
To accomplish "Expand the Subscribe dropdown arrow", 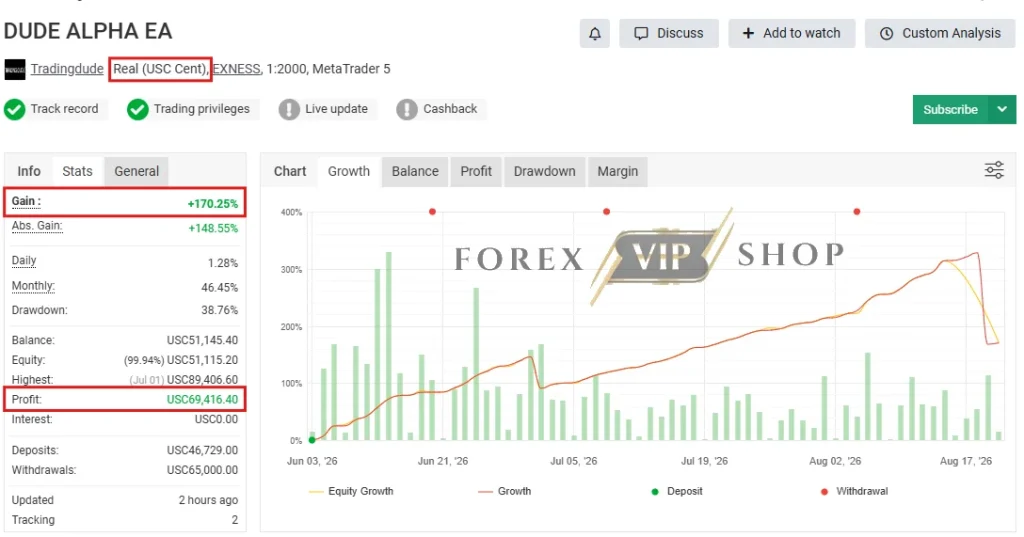I will pos(1002,110).
